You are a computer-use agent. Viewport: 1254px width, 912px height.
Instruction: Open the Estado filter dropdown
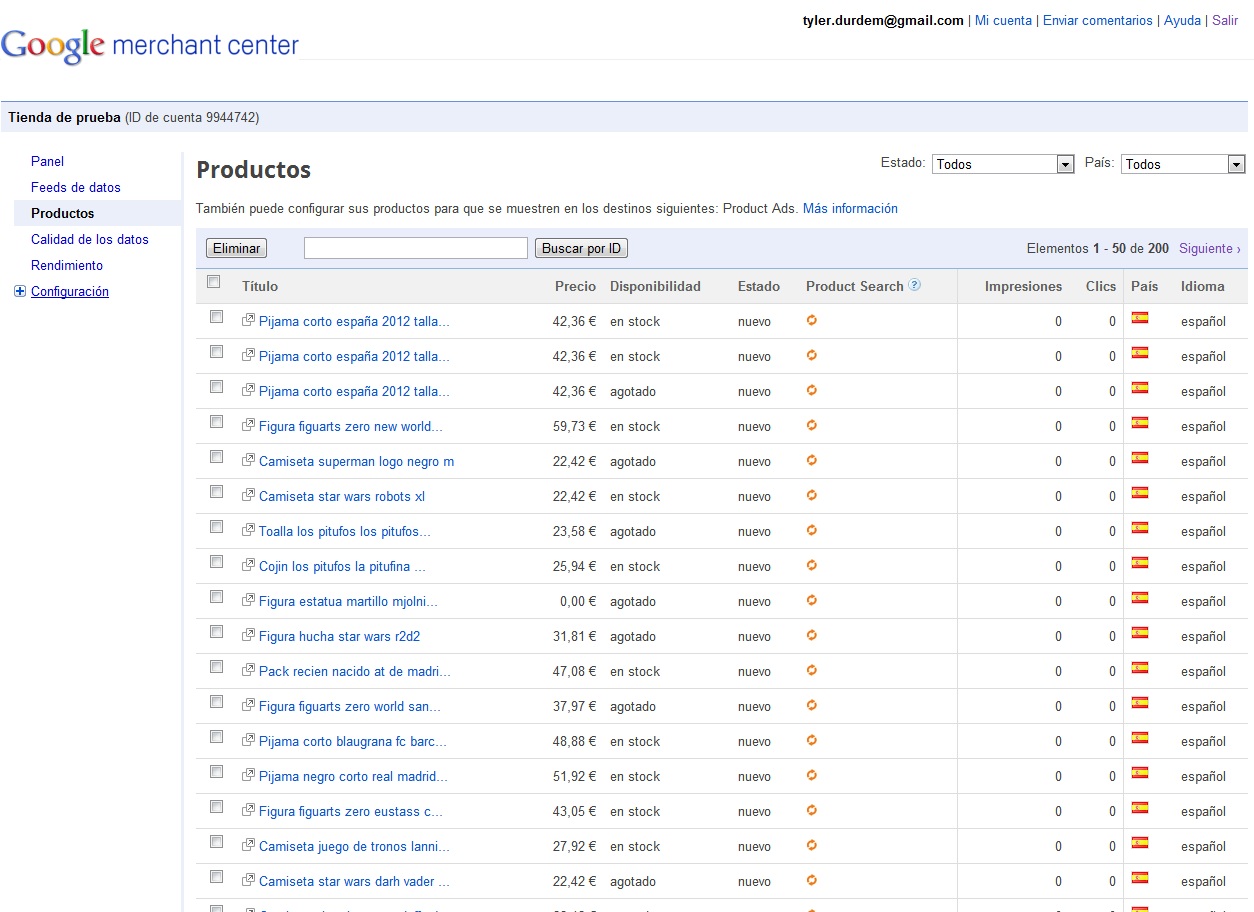tap(1003, 164)
